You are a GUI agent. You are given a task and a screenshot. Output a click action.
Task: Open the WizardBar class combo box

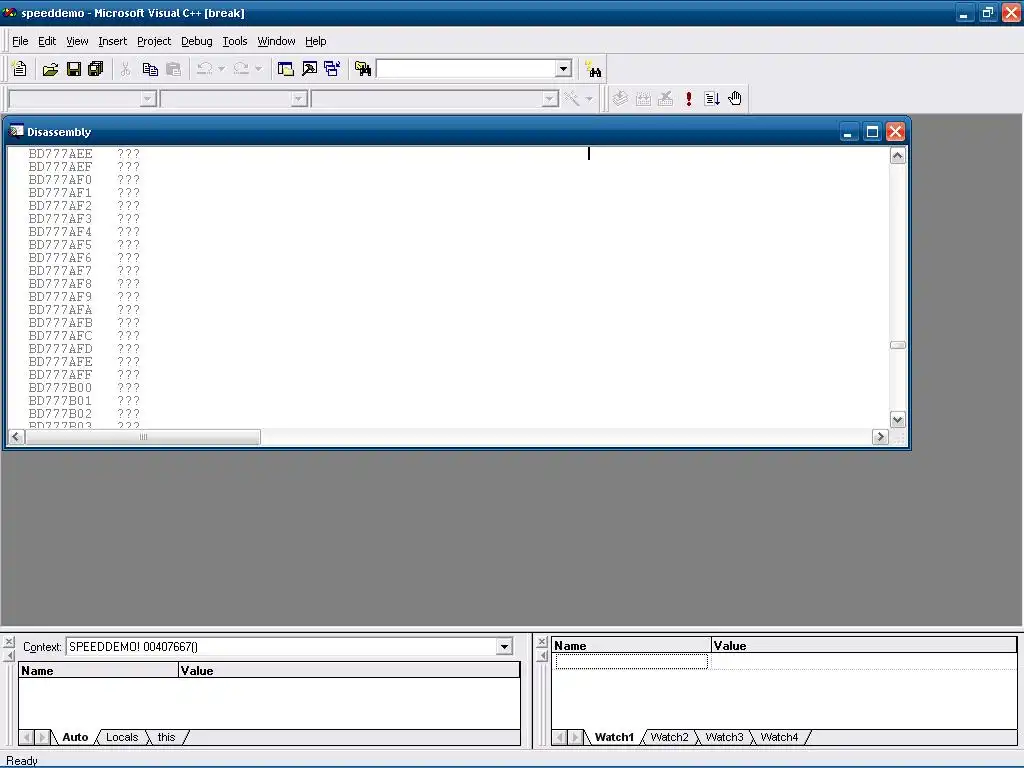(148, 99)
